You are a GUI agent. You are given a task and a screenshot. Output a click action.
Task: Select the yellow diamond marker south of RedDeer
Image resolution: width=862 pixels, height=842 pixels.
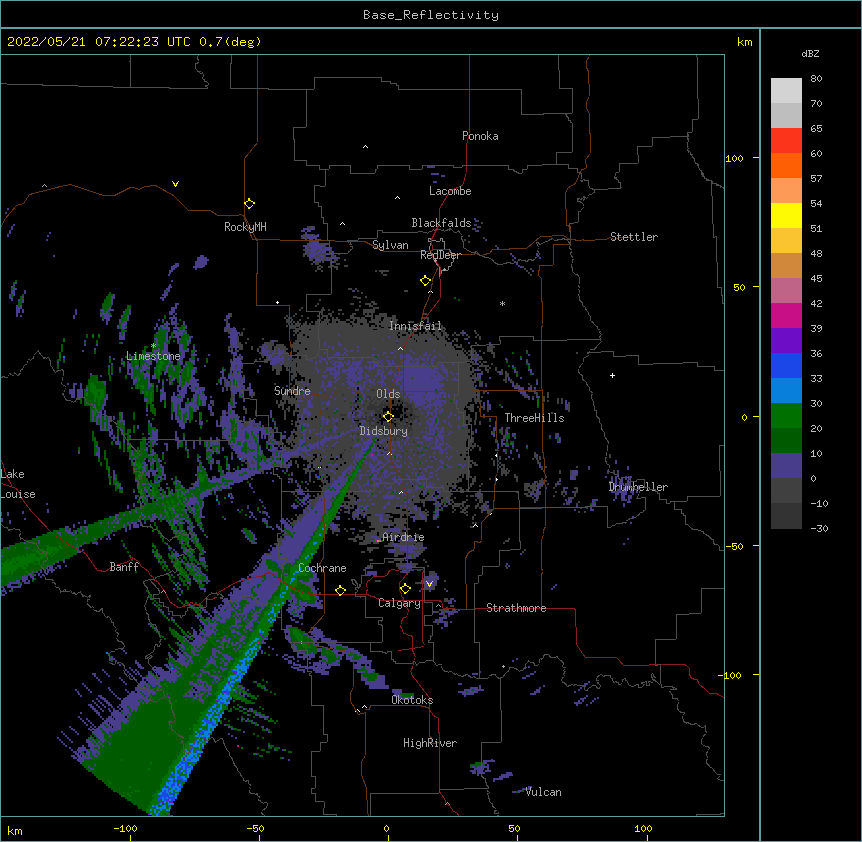point(426,281)
